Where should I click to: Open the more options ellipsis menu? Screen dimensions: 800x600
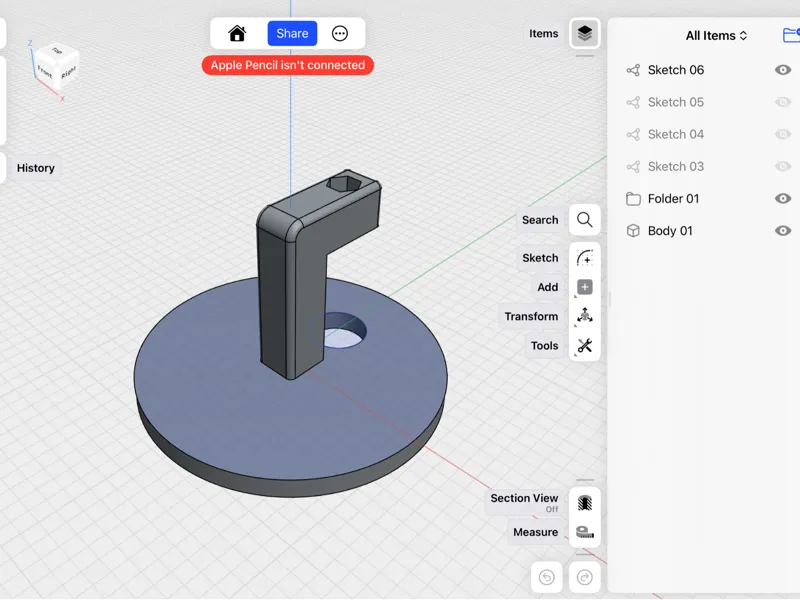340,34
